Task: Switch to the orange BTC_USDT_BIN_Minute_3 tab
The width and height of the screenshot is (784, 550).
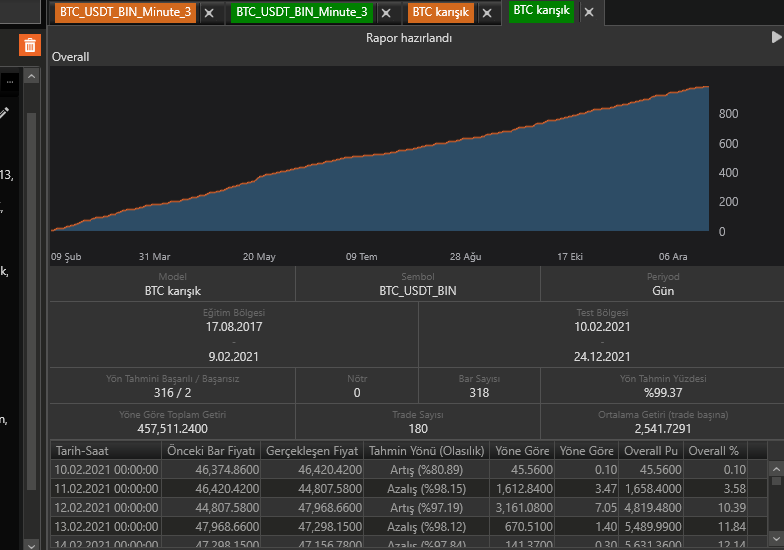Action: pos(124,13)
